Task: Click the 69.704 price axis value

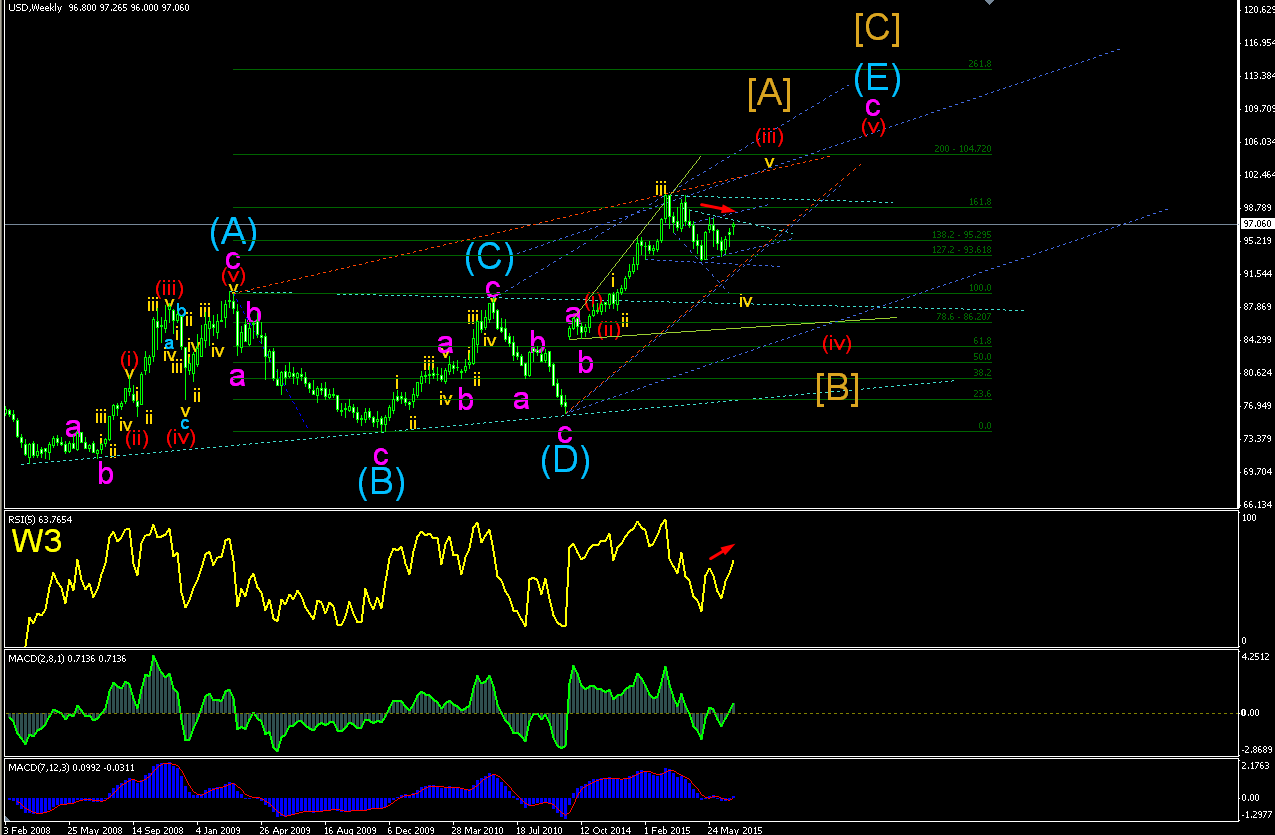Action: 1257,472
